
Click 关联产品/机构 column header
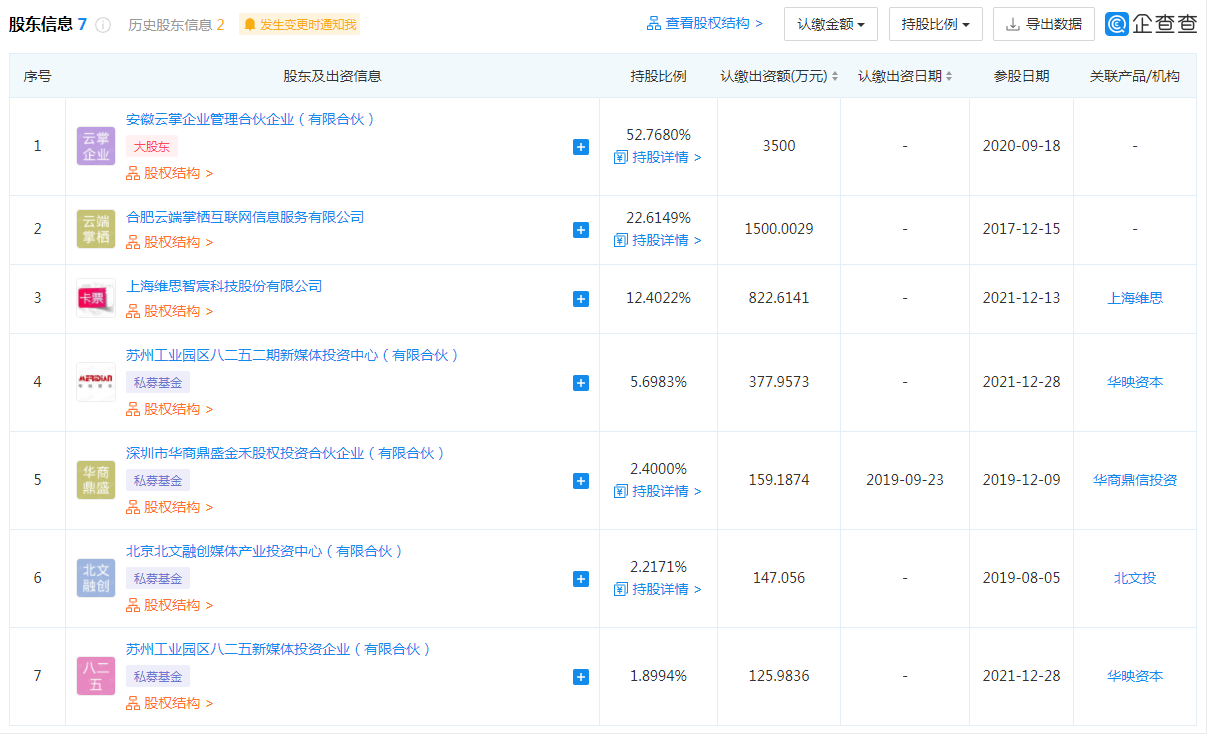coord(1135,76)
